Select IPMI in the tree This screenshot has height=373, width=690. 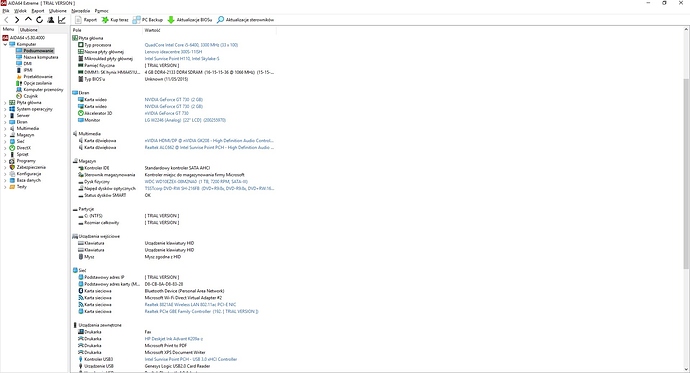click(28, 70)
